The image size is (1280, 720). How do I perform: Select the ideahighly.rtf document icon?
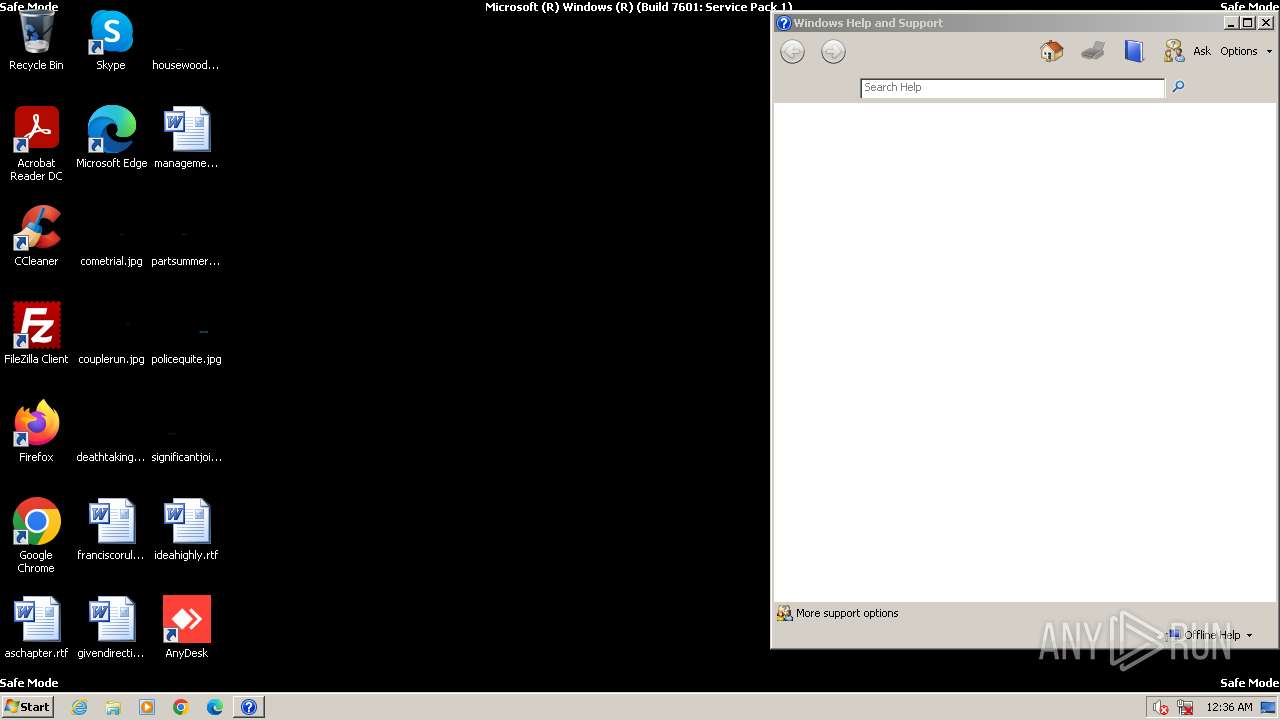[x=186, y=530]
